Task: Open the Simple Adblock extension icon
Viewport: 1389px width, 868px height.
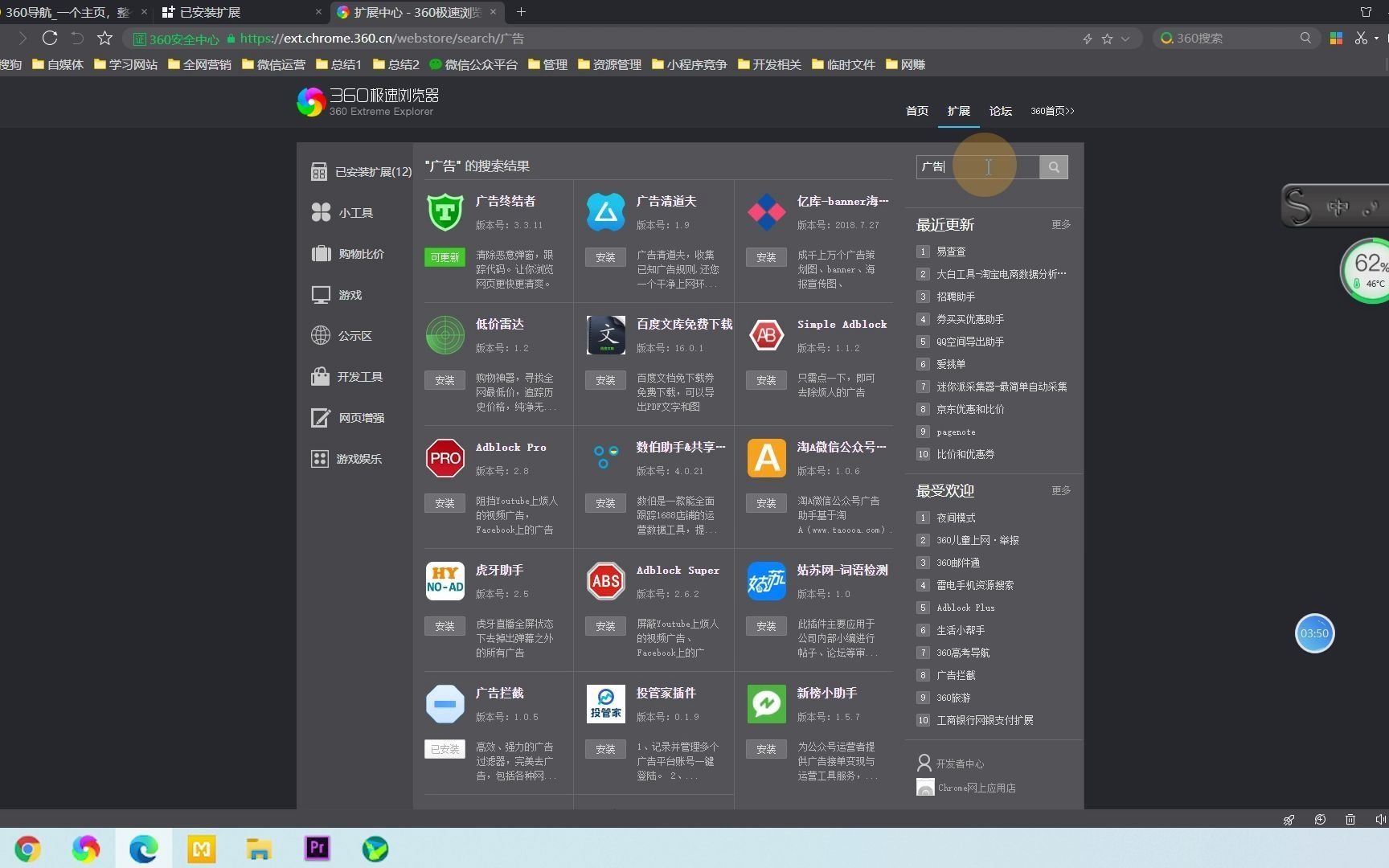Action: [766, 335]
